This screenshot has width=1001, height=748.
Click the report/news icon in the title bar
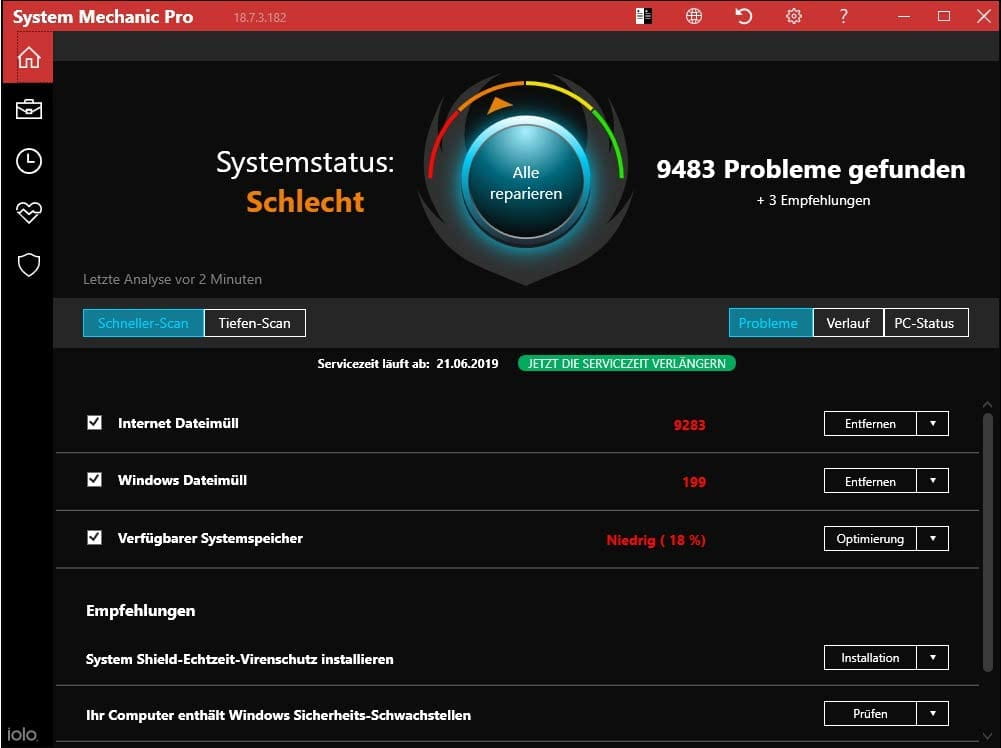click(x=644, y=16)
